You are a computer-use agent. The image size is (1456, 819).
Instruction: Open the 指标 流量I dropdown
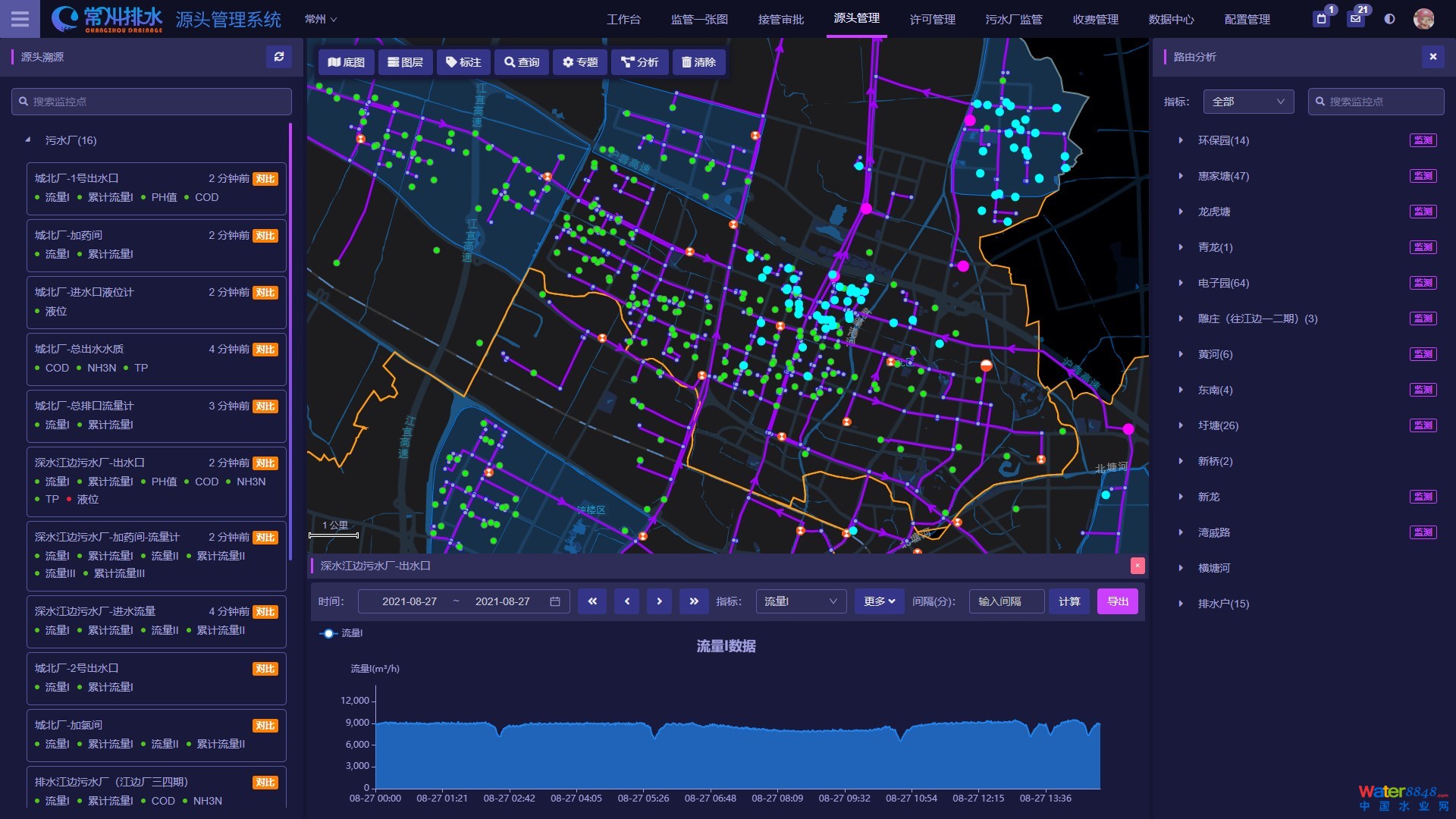click(801, 601)
